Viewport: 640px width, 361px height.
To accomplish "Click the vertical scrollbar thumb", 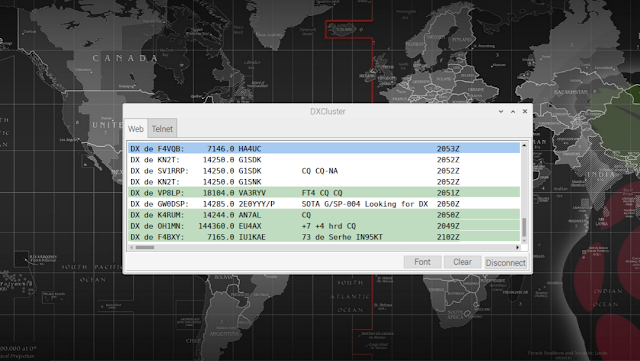I will click(524, 227).
